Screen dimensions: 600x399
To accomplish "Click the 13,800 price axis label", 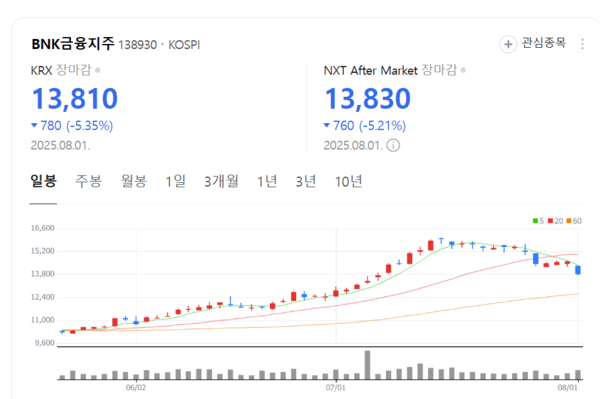I will pyautogui.click(x=42, y=274).
